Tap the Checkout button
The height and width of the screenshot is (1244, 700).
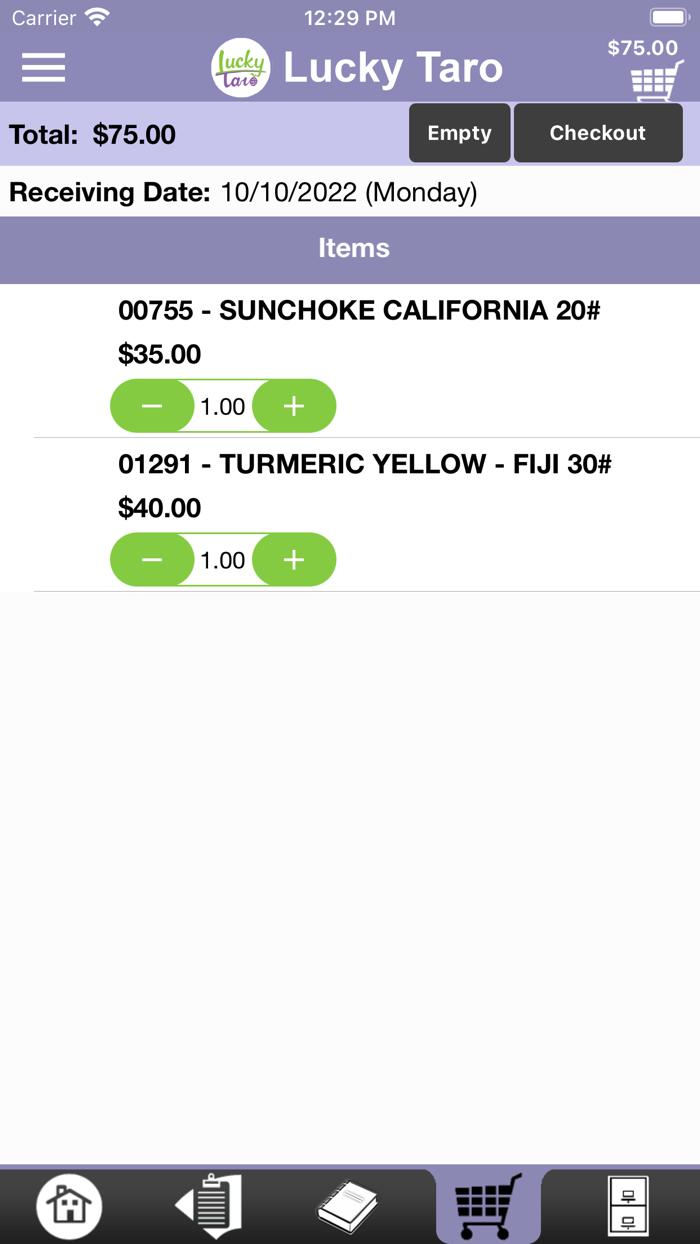(x=598, y=132)
